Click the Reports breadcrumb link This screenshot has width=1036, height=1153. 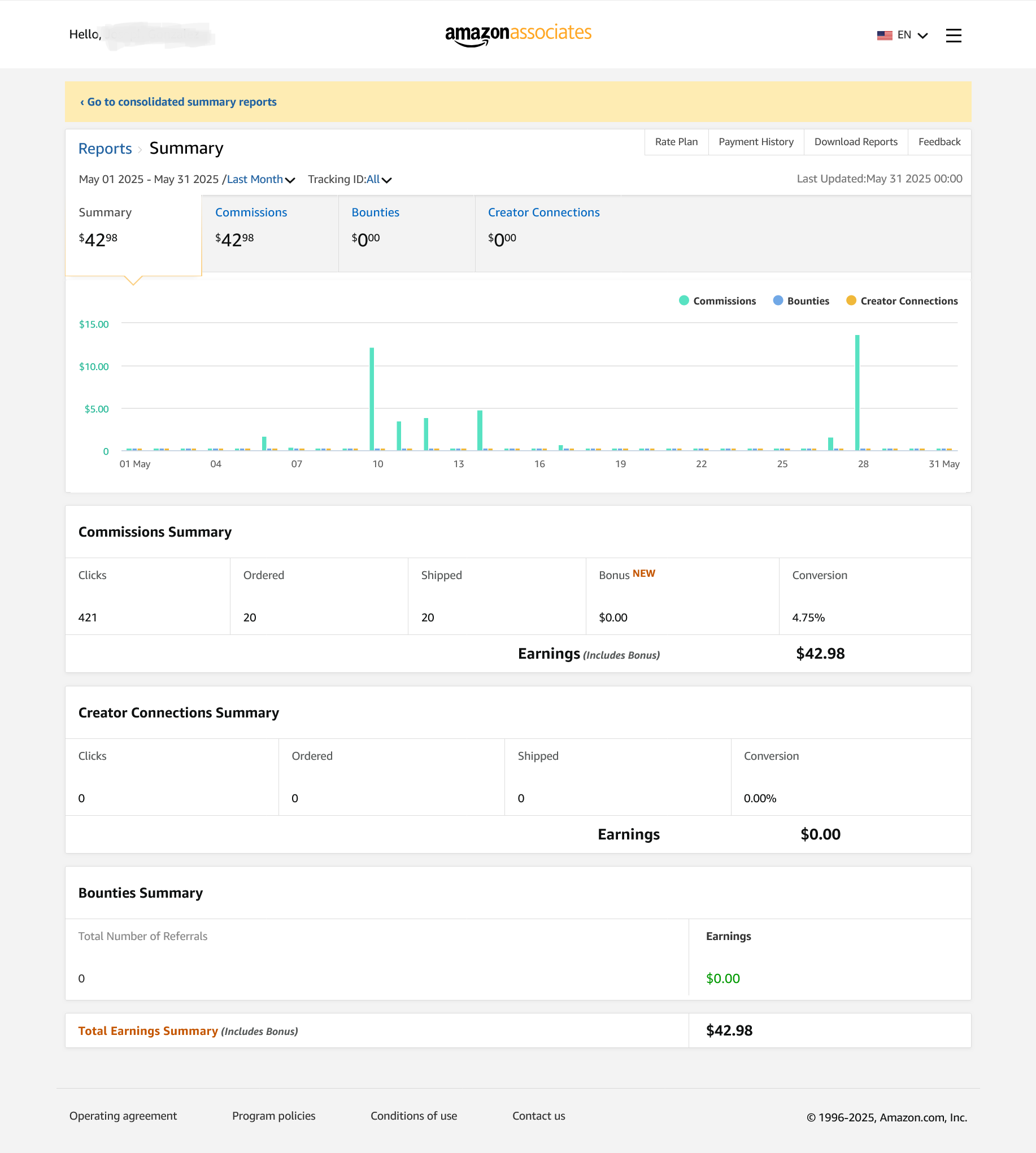pos(105,149)
